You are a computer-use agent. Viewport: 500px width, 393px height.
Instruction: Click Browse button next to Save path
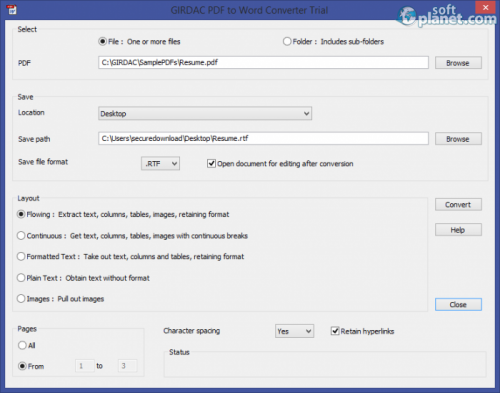click(458, 139)
